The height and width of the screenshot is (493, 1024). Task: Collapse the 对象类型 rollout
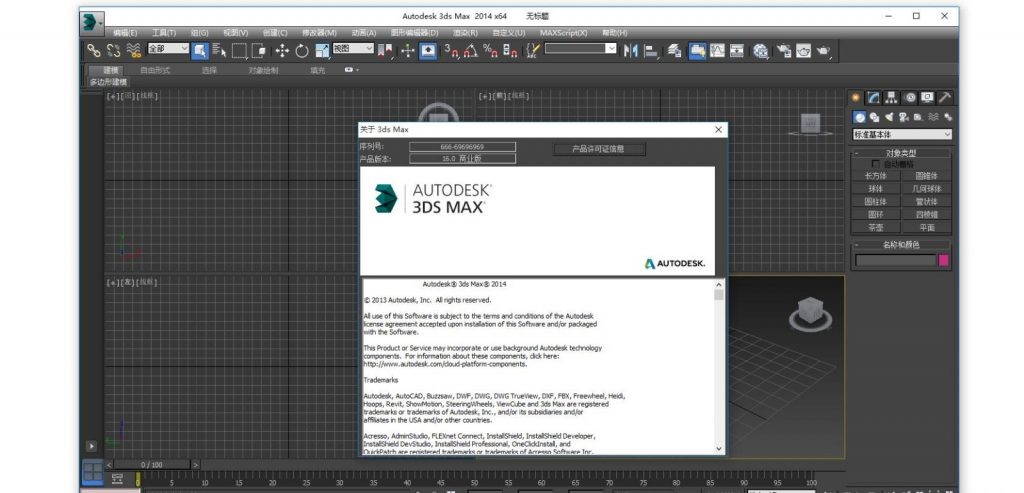[901, 153]
